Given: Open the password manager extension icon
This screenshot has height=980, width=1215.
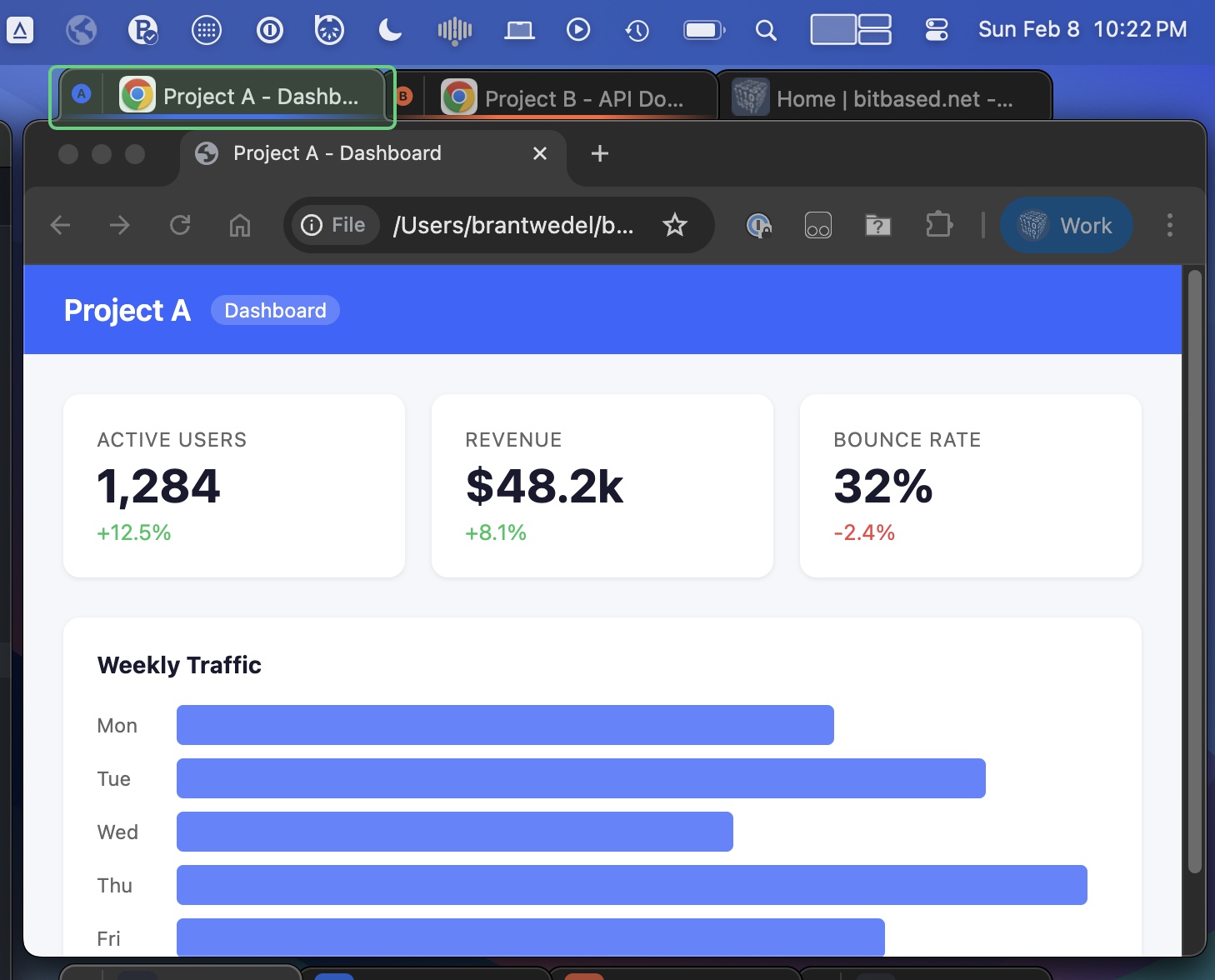Looking at the screenshot, I should click(x=758, y=225).
